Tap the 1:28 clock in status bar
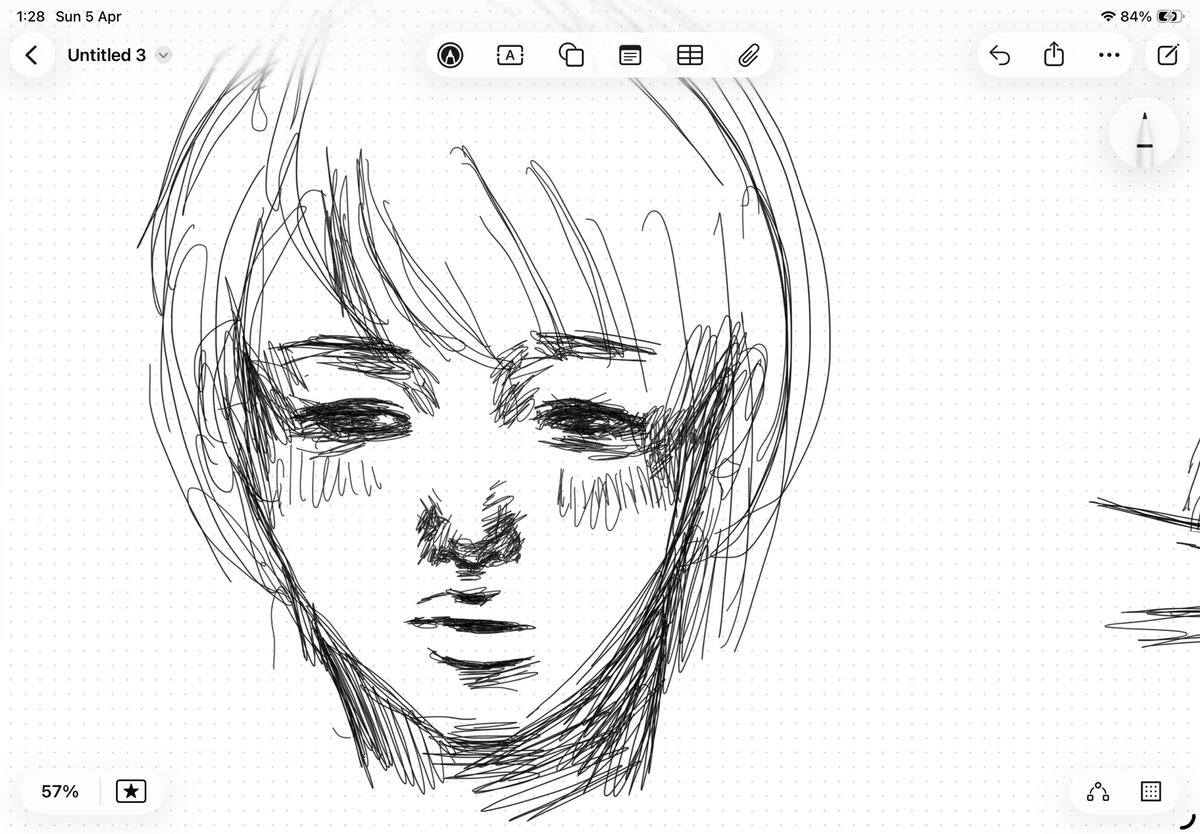Viewport: 1200px width, 834px height. pyautogui.click(x=31, y=17)
